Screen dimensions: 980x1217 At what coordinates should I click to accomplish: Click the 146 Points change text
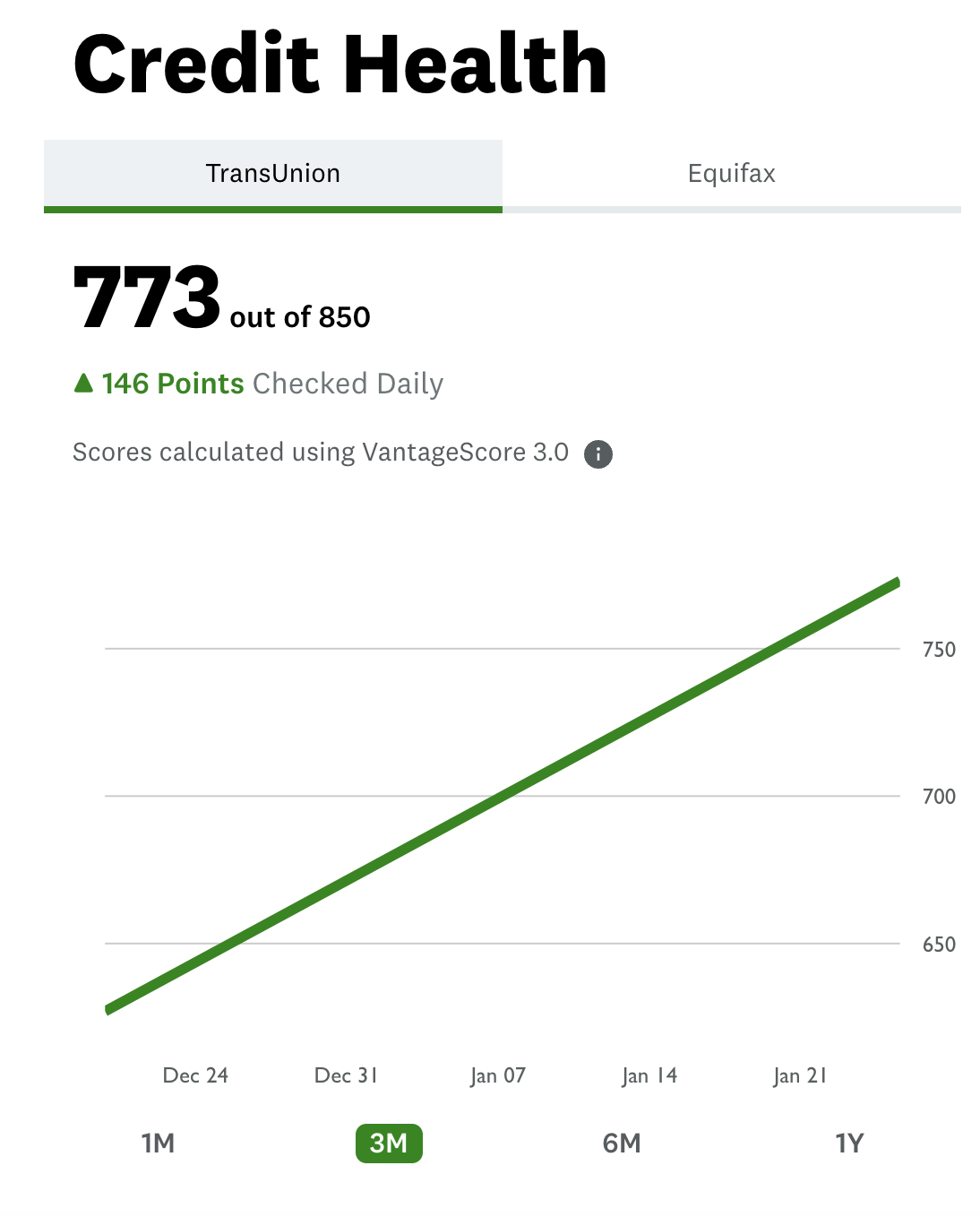173,384
